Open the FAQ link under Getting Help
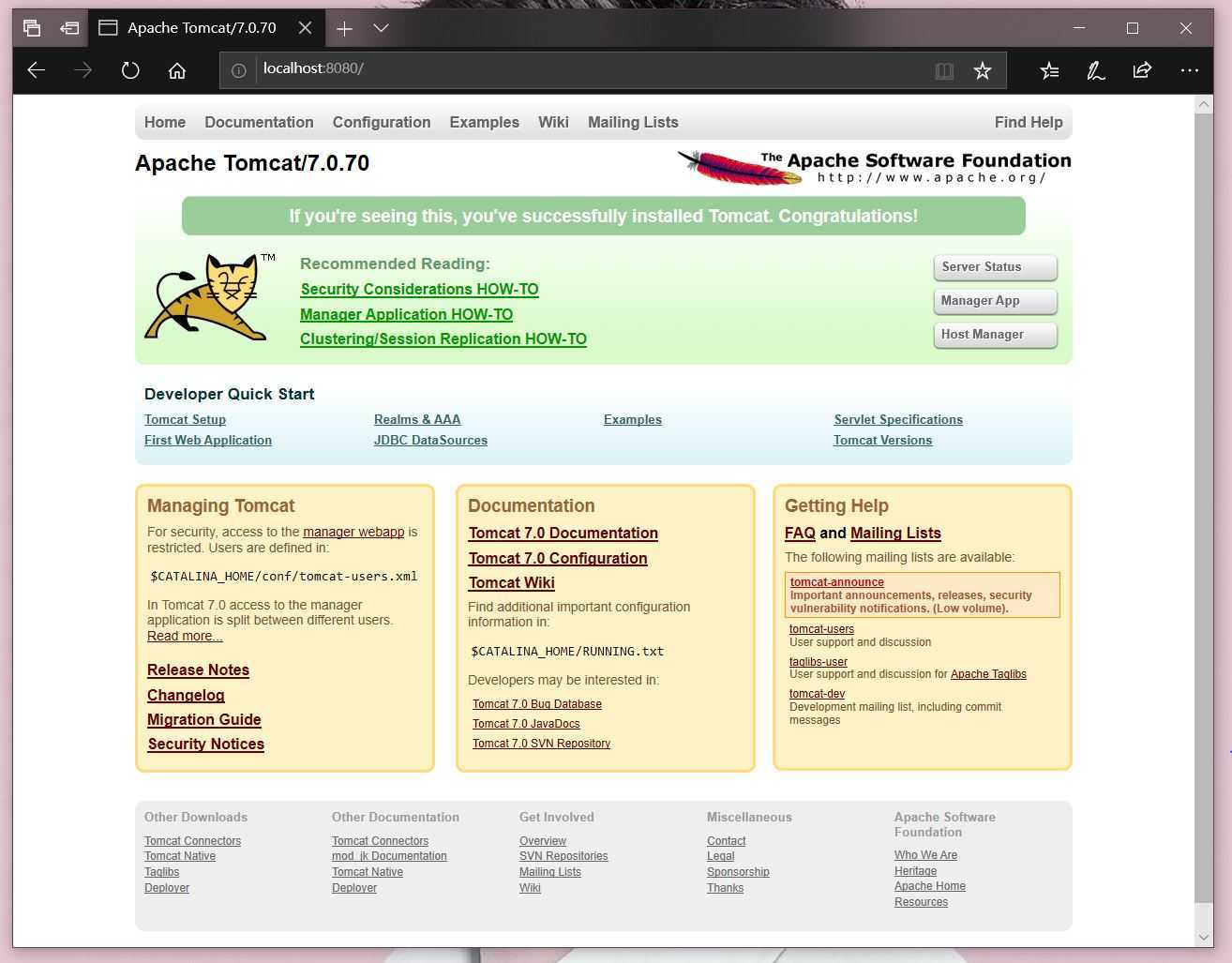This screenshot has height=963, width=1232. (x=800, y=534)
